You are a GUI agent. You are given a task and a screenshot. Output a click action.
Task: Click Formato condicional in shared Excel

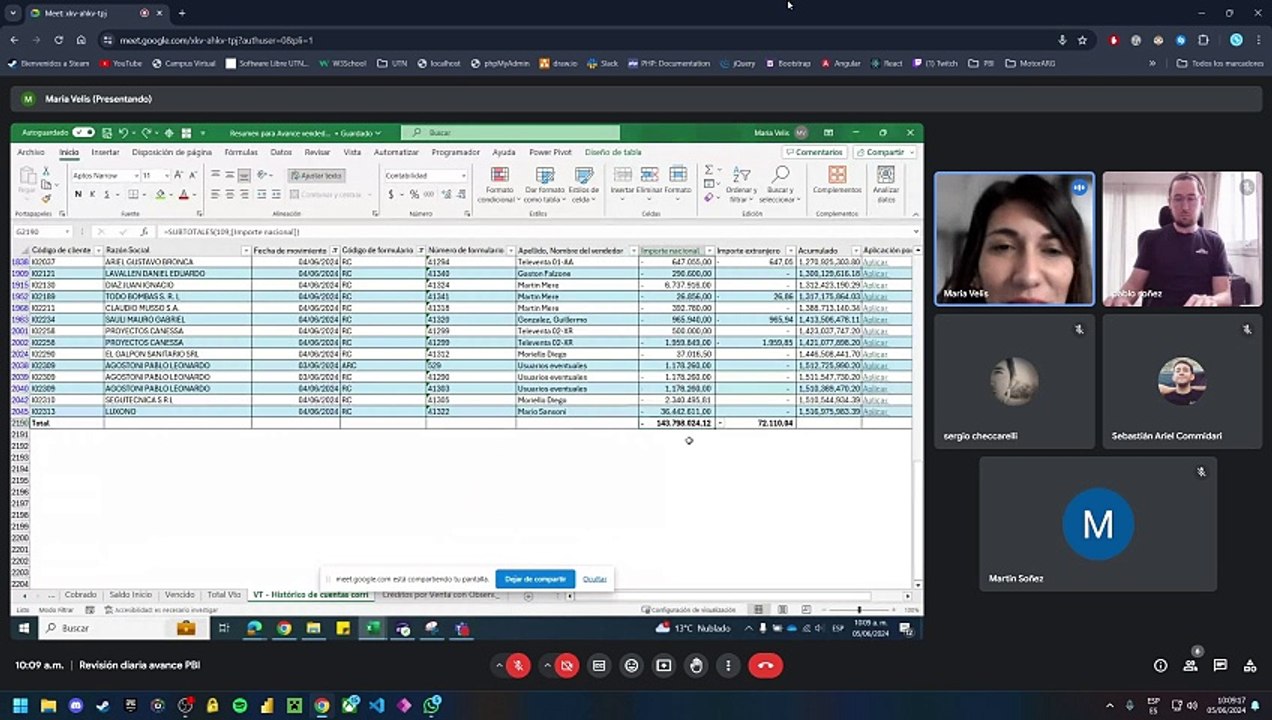[x=499, y=184]
